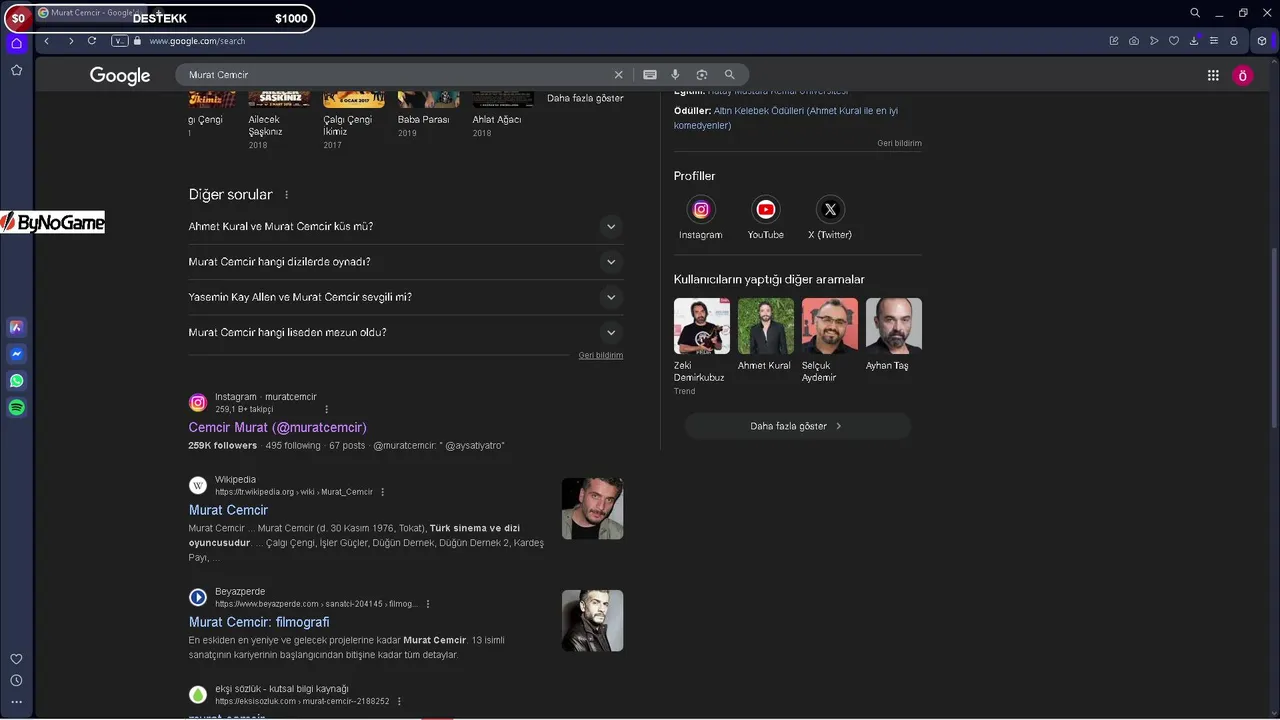The height and width of the screenshot is (720, 1280).
Task: Open Spotify from the sidebar
Action: pyautogui.click(x=16, y=408)
